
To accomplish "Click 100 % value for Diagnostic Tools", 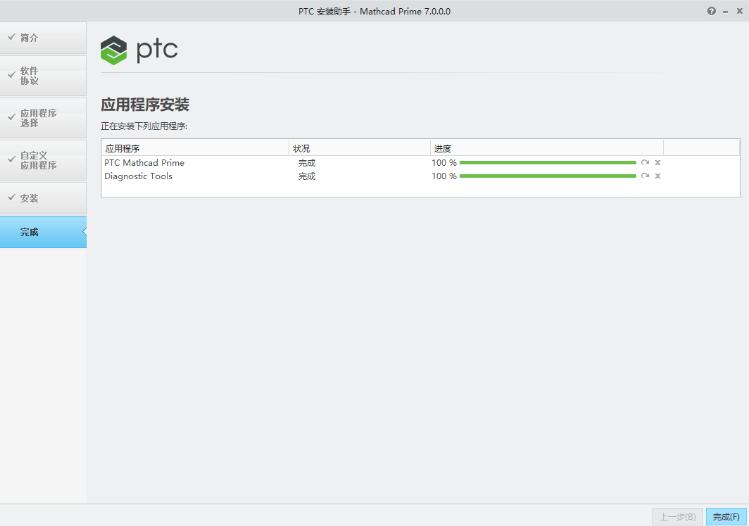I will coord(444,176).
